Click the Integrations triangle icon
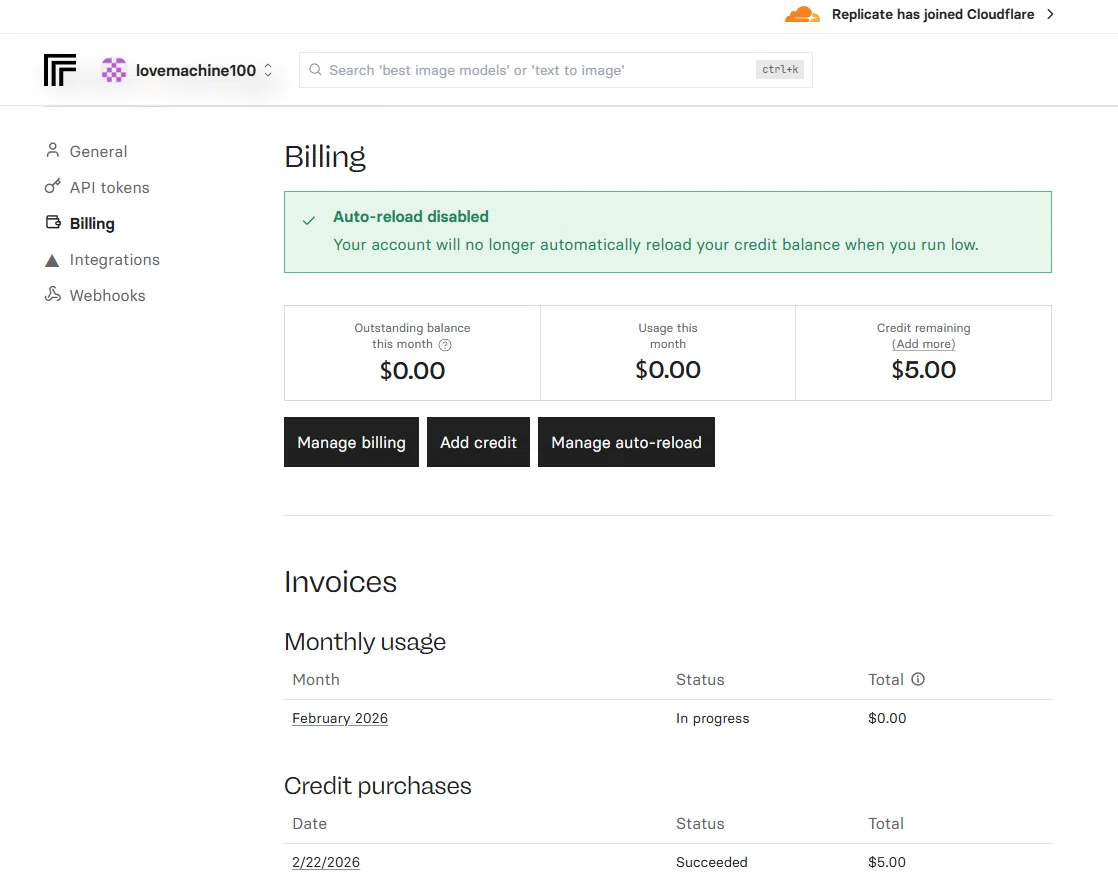The image size is (1118, 895). 52,260
